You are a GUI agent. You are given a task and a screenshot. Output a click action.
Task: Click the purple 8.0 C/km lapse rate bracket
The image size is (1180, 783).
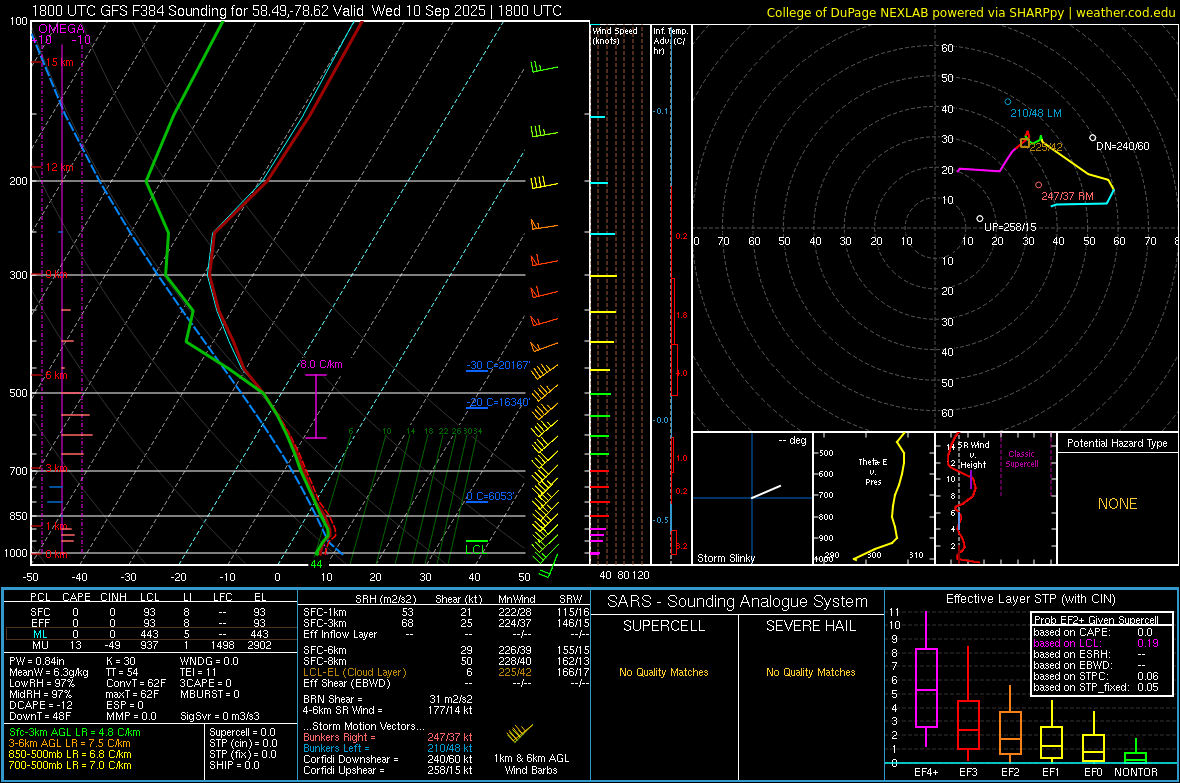coord(316,406)
